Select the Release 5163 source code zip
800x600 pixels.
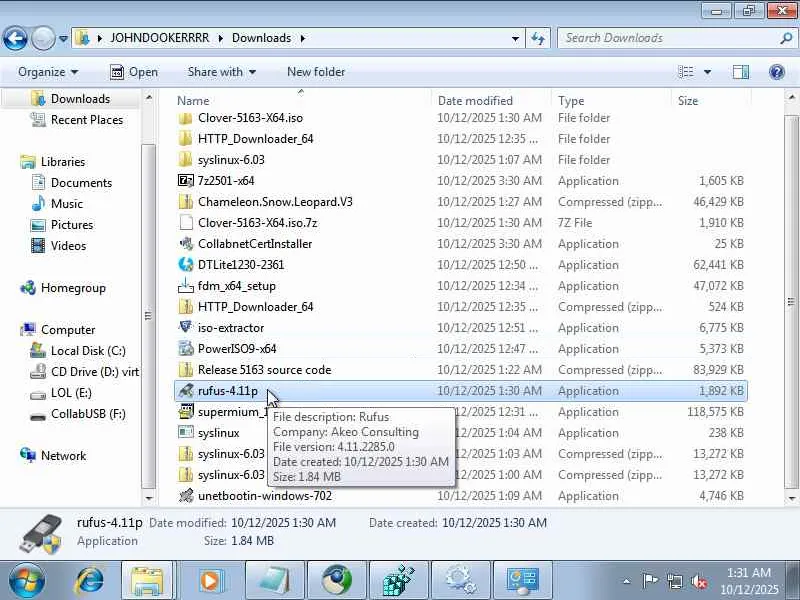[186, 369]
